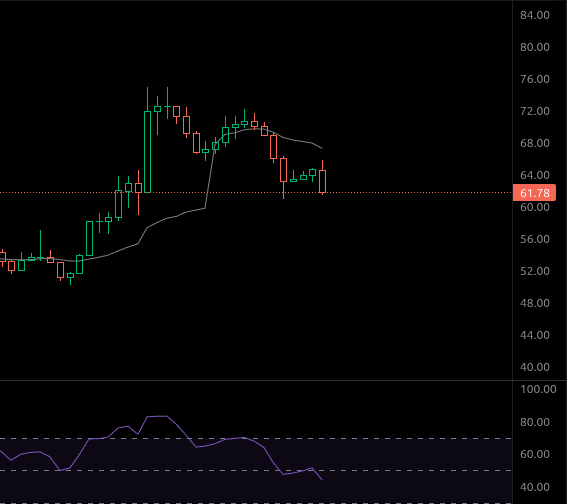Click the 60.00 label on RSI axis
This screenshot has height=504, width=567.
coord(535,454)
